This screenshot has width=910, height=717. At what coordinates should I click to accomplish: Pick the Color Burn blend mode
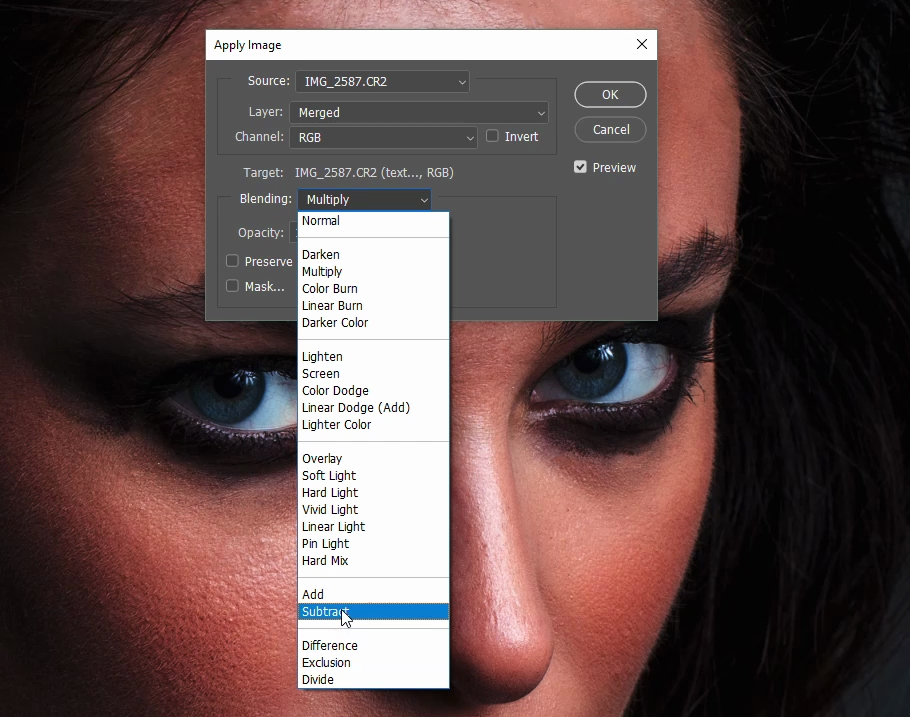pyautogui.click(x=330, y=288)
